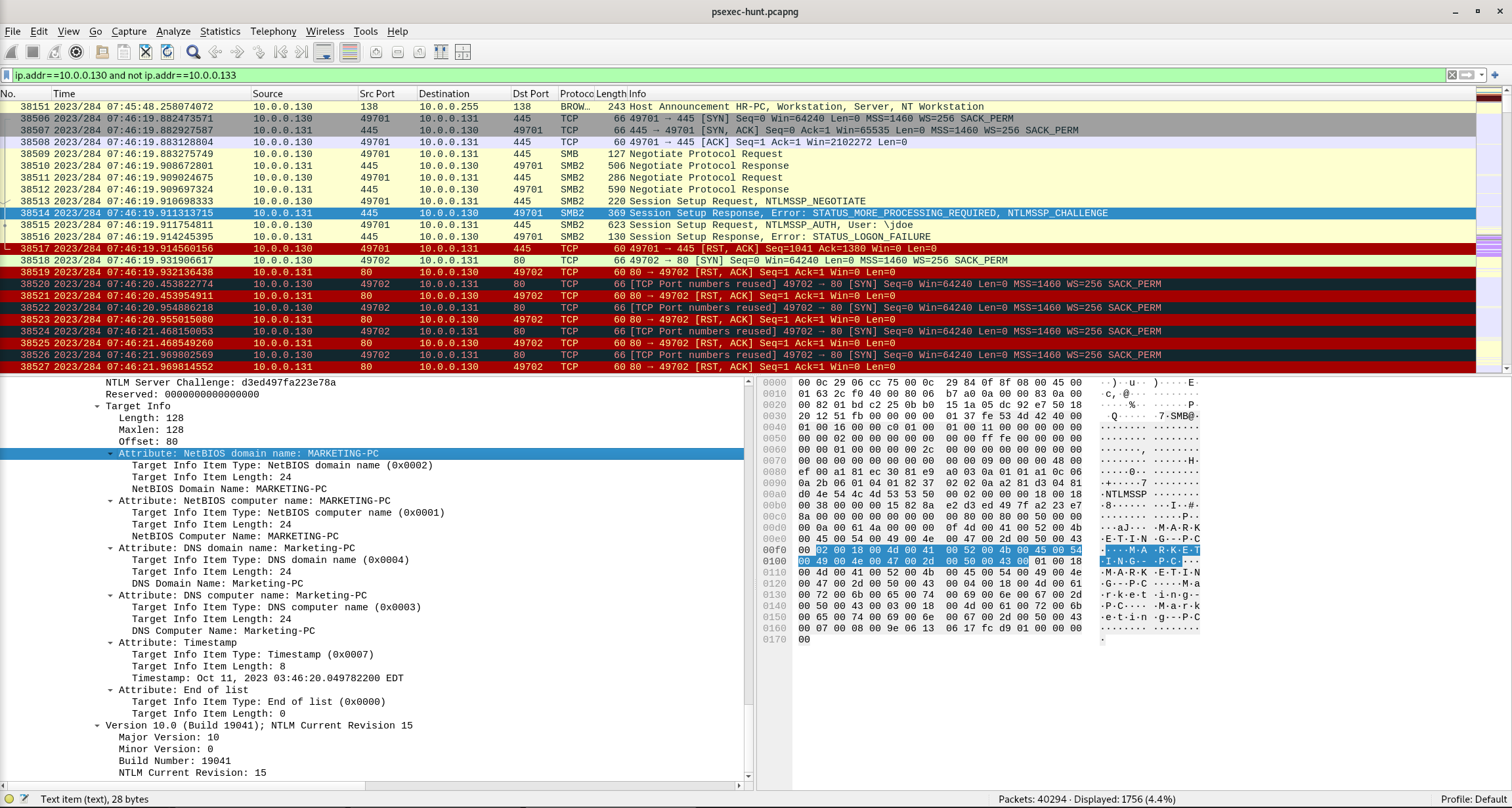Collapse NetBIOS domain name attribute node
This screenshot has height=808, width=1512.
coord(110,454)
